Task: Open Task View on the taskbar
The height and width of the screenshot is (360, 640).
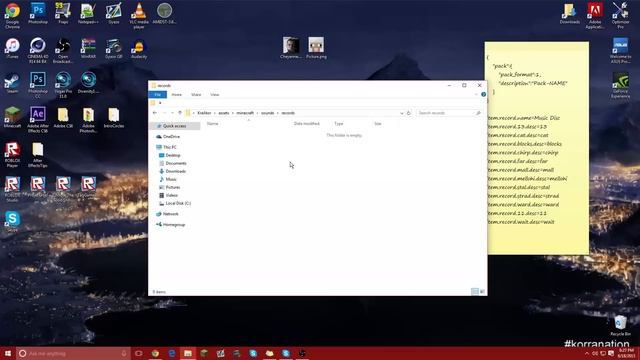Action: coord(139,353)
